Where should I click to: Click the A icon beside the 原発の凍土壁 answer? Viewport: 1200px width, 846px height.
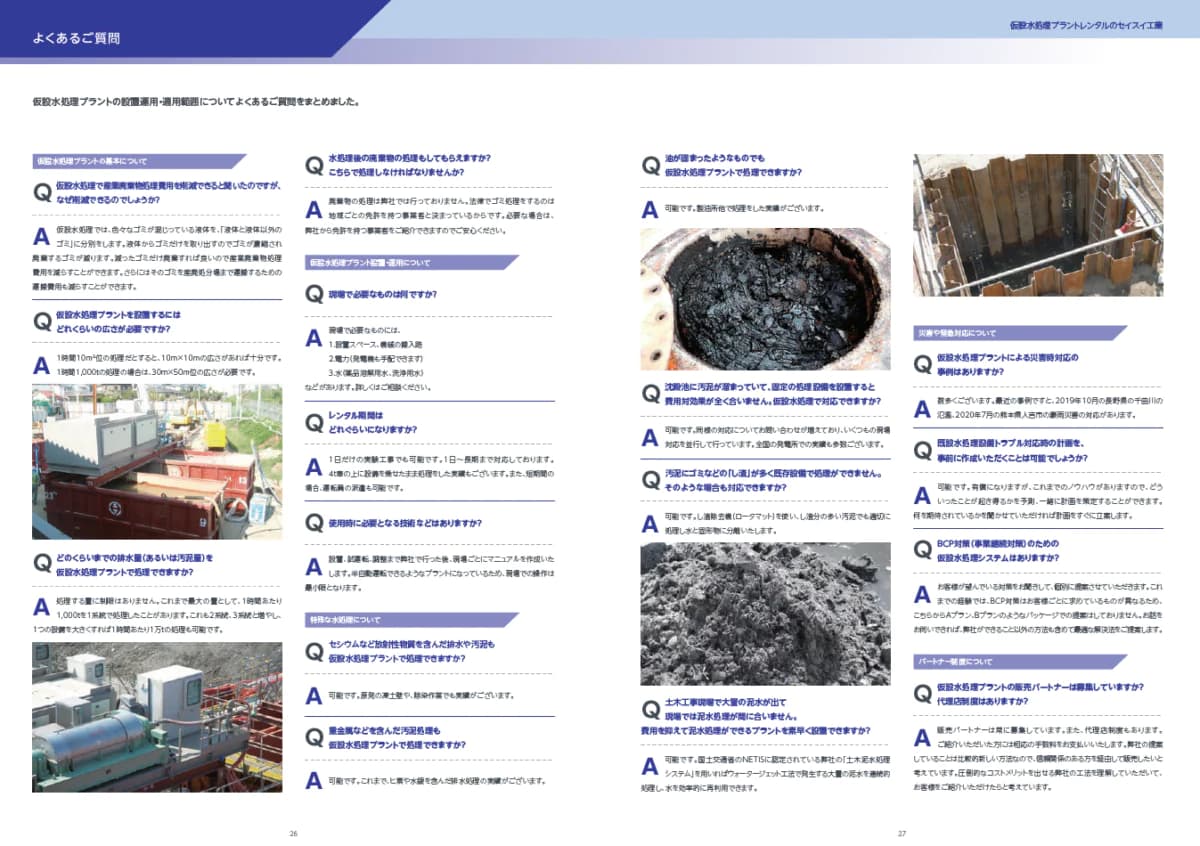tap(314, 696)
